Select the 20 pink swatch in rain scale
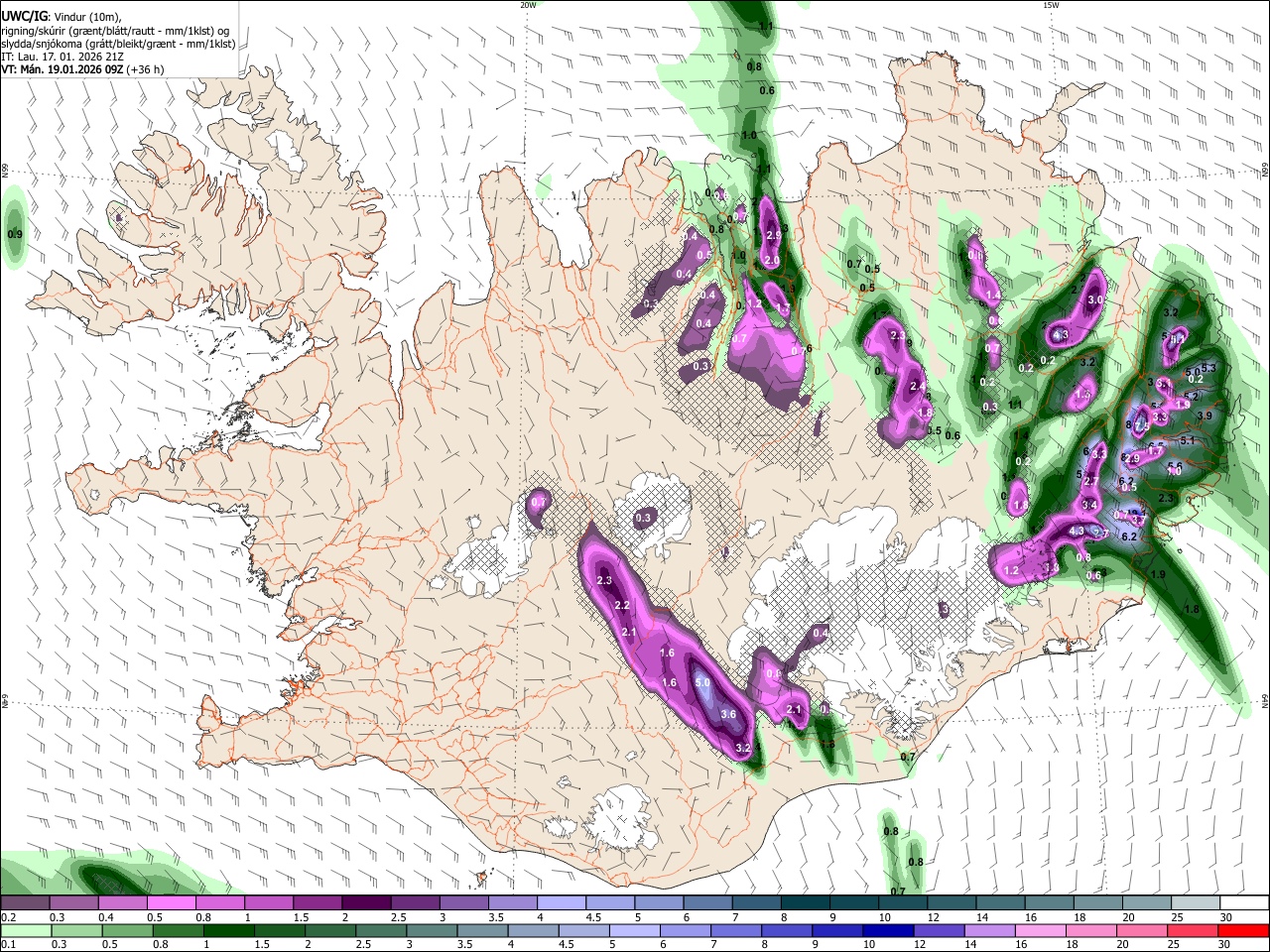1270x952 pixels. (1142, 930)
